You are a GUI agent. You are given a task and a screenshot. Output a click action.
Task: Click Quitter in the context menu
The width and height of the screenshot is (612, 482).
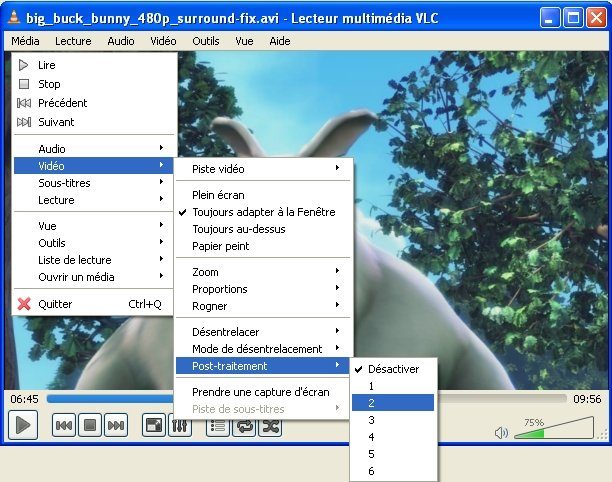tap(55, 304)
